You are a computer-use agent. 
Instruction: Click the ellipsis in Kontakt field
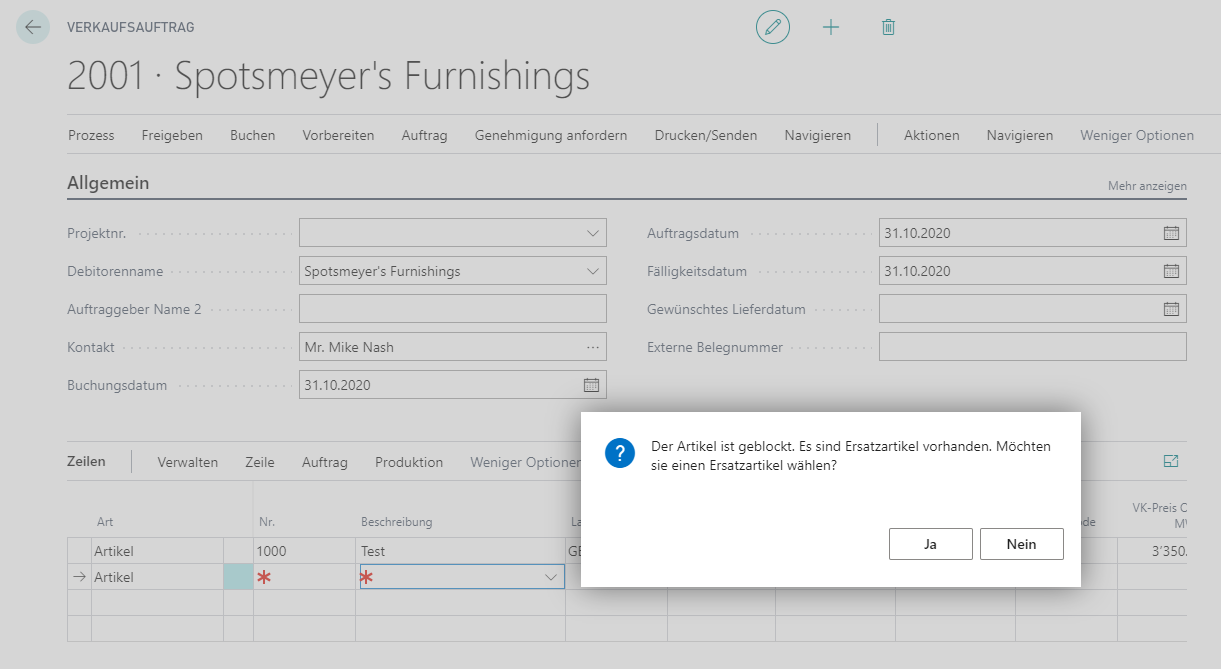click(593, 347)
